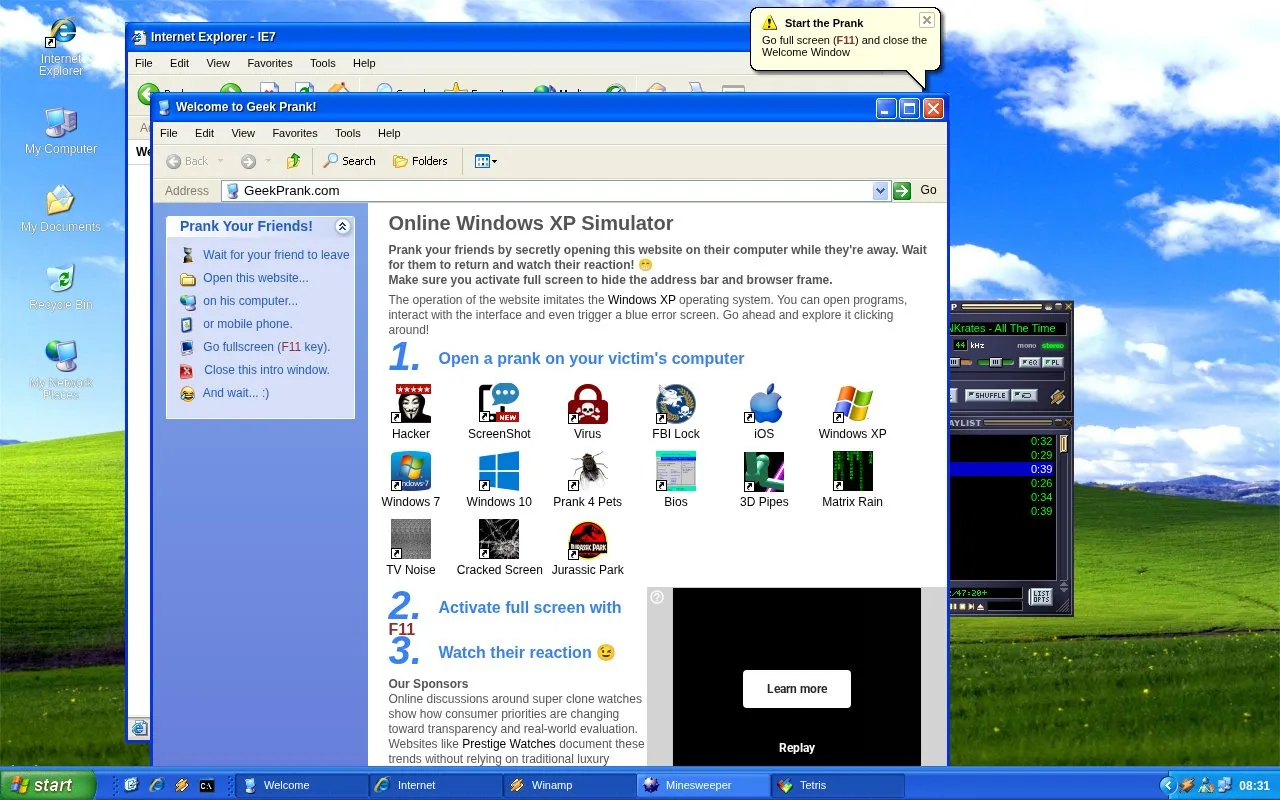Screen dimensions: 1280x800
Task: Open My Network Places desktop icon
Action: click(x=61, y=370)
